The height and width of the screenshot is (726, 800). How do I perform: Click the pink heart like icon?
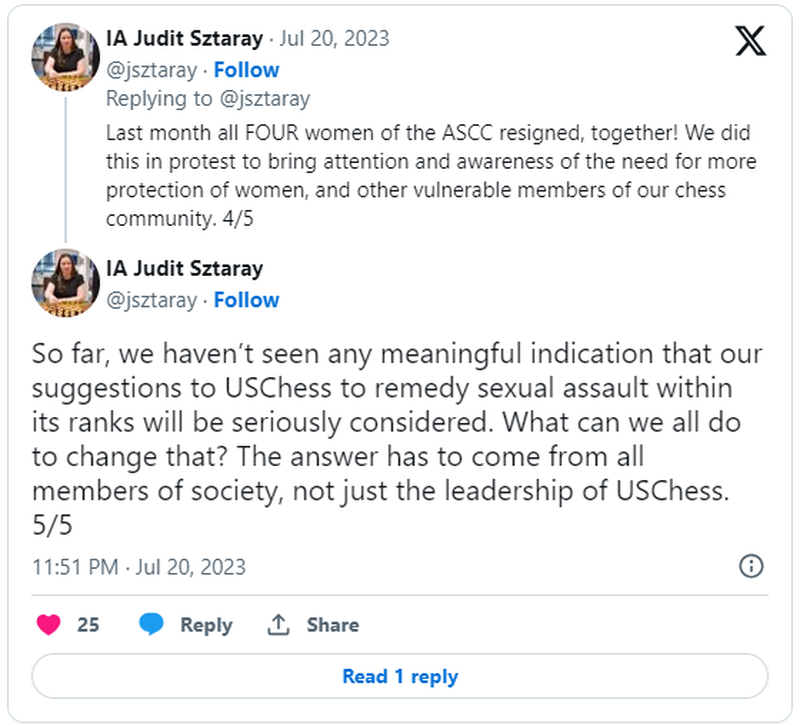pos(48,625)
